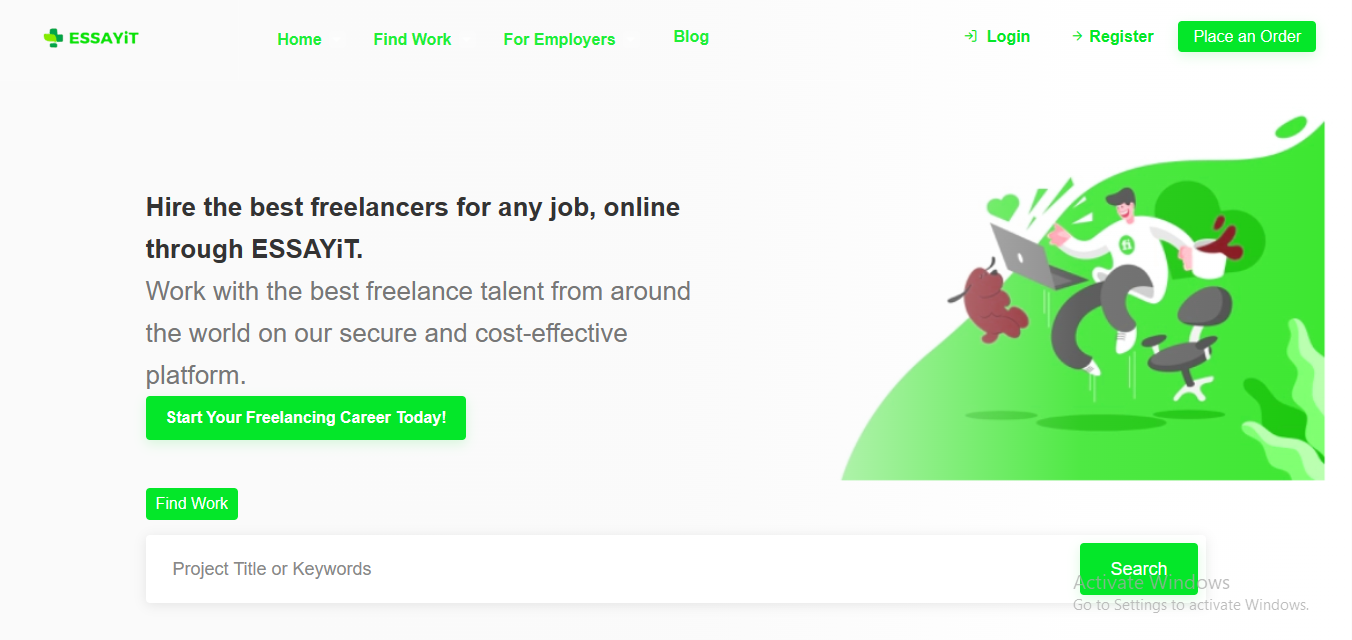Open the Register link
This screenshot has height=640, width=1352.
(1121, 37)
